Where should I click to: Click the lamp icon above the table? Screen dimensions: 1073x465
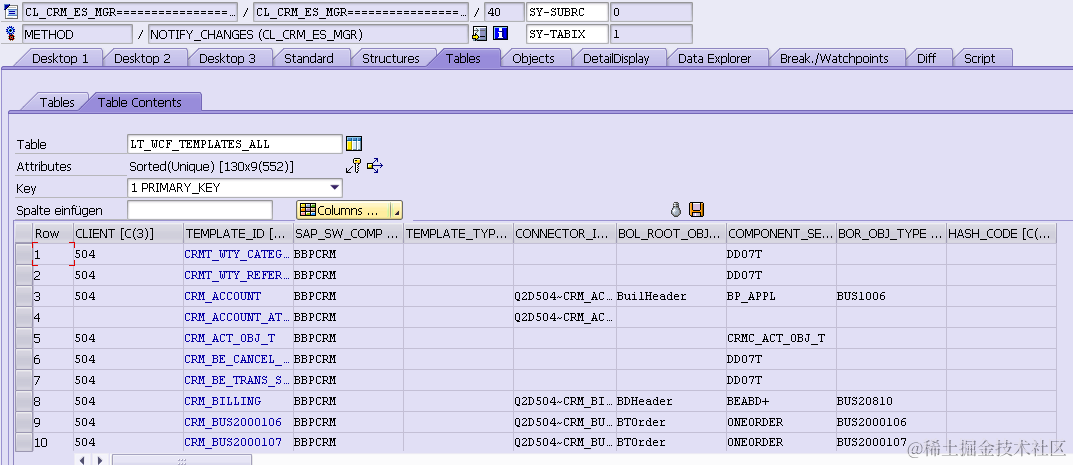coord(676,209)
